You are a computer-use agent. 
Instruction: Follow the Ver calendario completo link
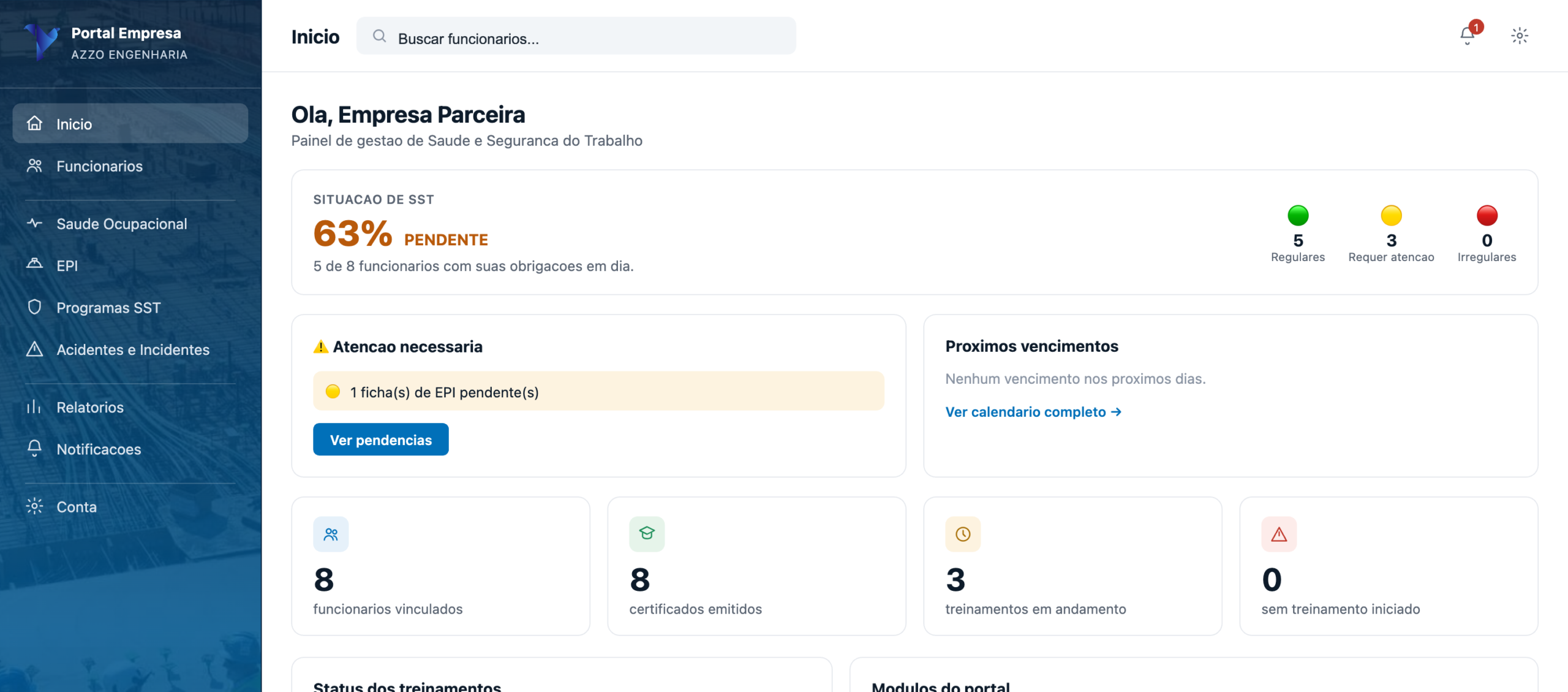(x=1033, y=412)
